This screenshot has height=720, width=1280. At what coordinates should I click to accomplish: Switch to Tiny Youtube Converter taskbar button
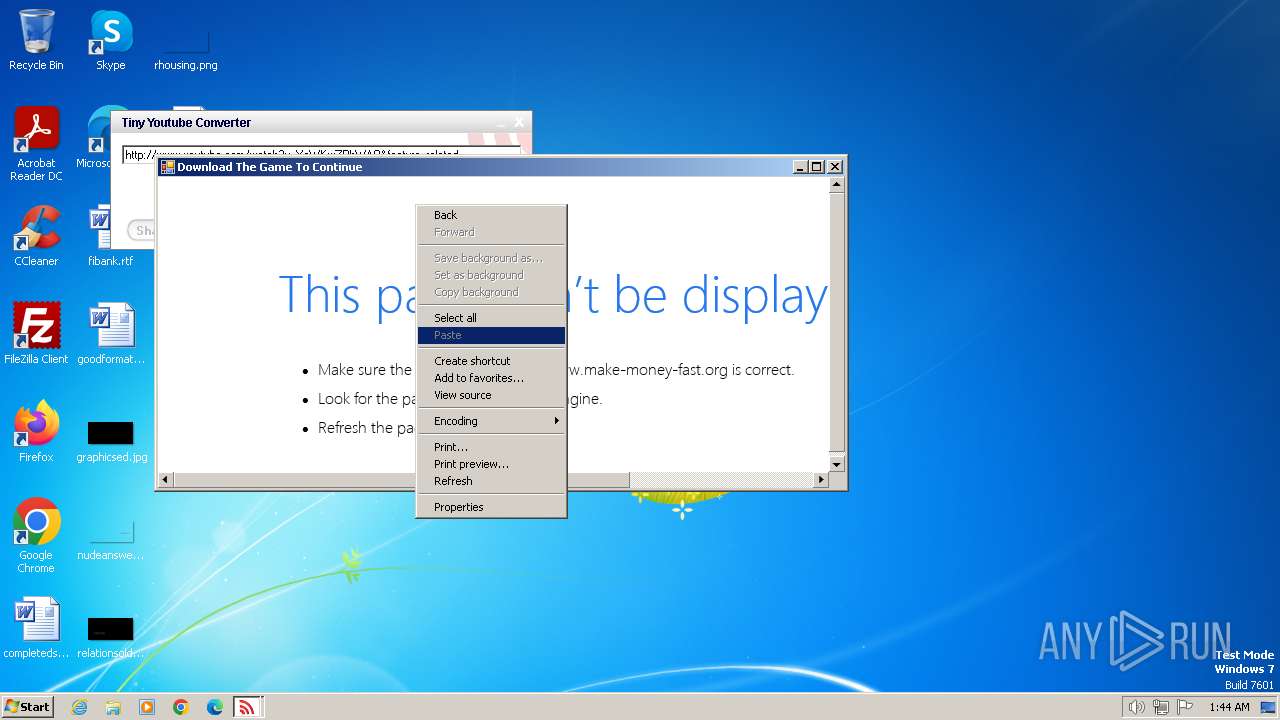pyautogui.click(x=247, y=707)
